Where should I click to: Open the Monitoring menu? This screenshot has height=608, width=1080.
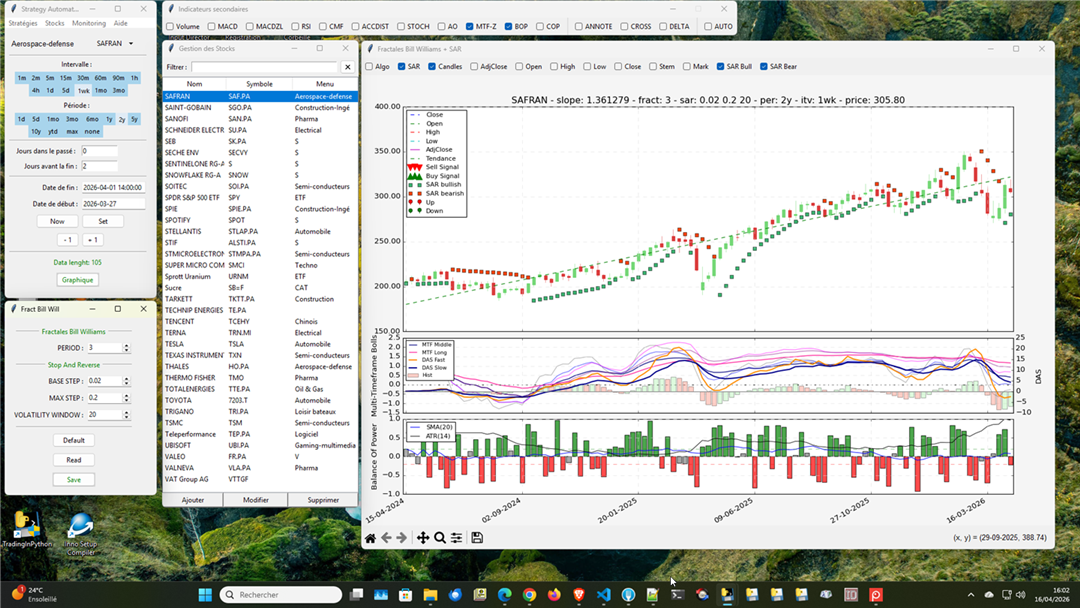point(89,23)
